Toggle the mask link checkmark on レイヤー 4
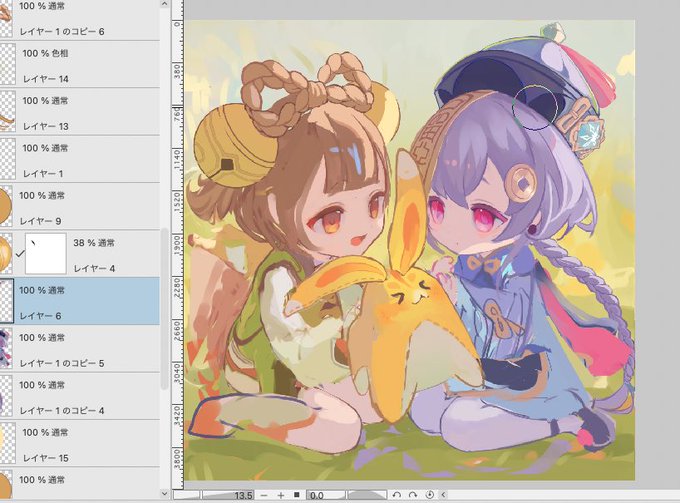The height and width of the screenshot is (503, 680). tap(20, 254)
